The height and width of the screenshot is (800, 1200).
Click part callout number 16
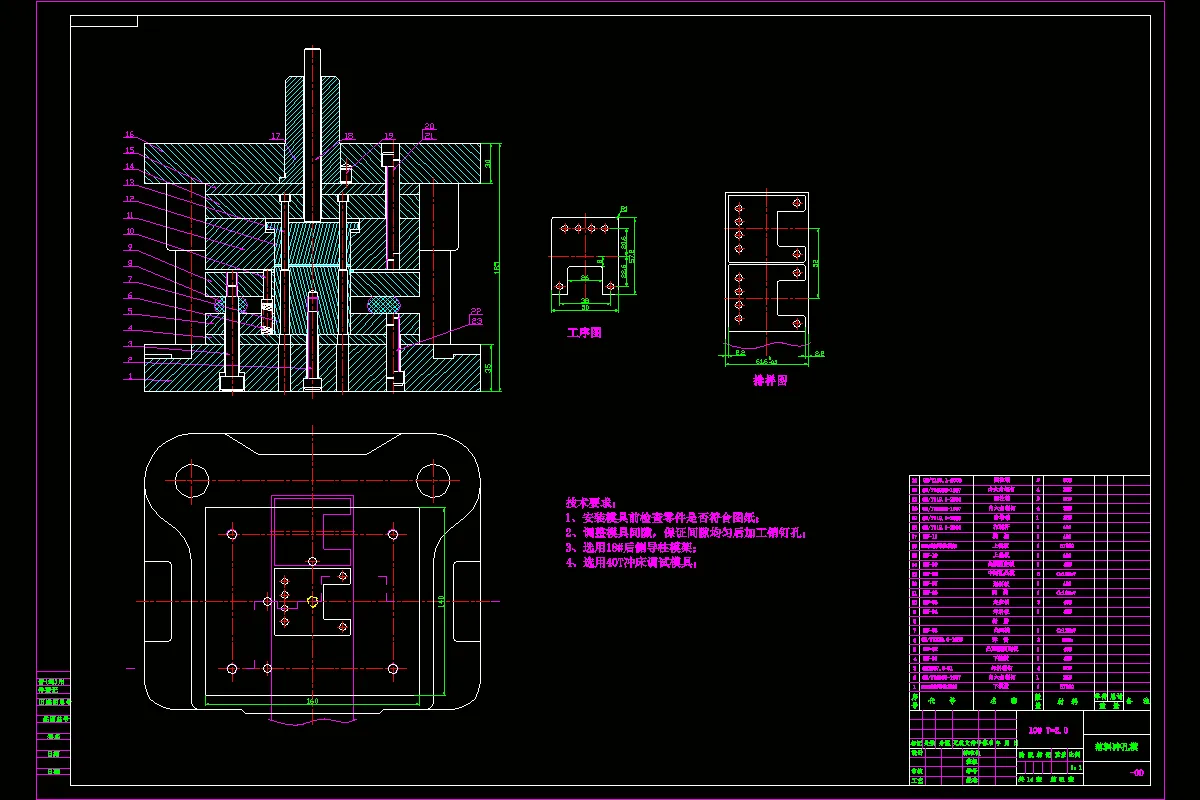pos(129,134)
